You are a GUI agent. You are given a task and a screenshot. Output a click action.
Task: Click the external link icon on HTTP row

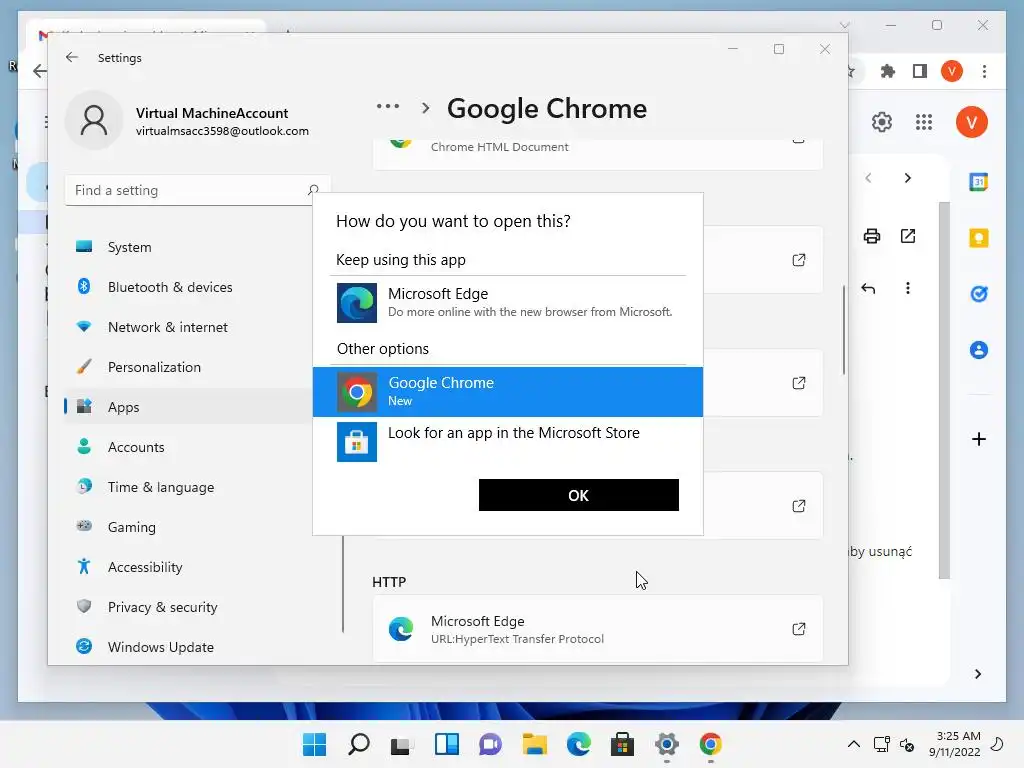[798, 629]
